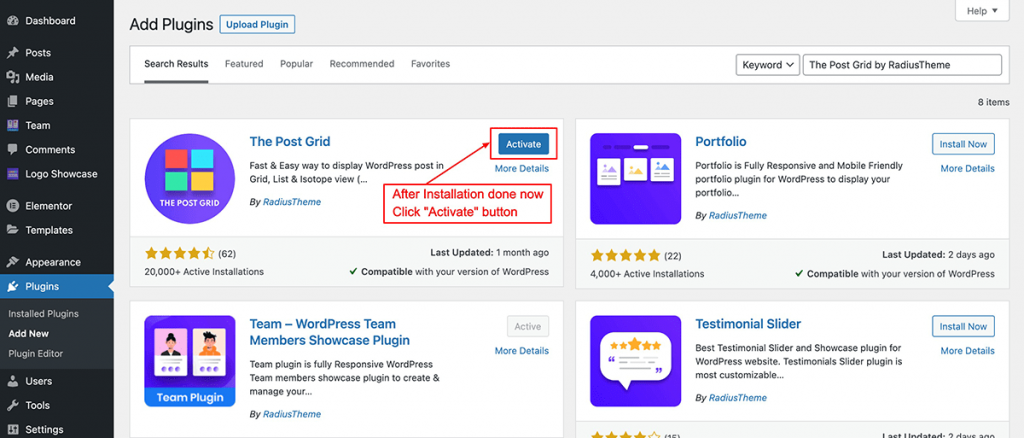The image size is (1024, 438).
Task: Install the Portfolio plugin now
Action: (x=963, y=144)
